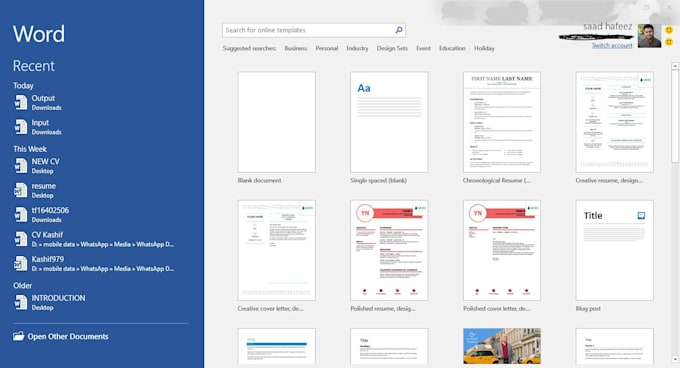This screenshot has width=680, height=368.
Task: Click the saad hafeez account name
Action: [608, 26]
